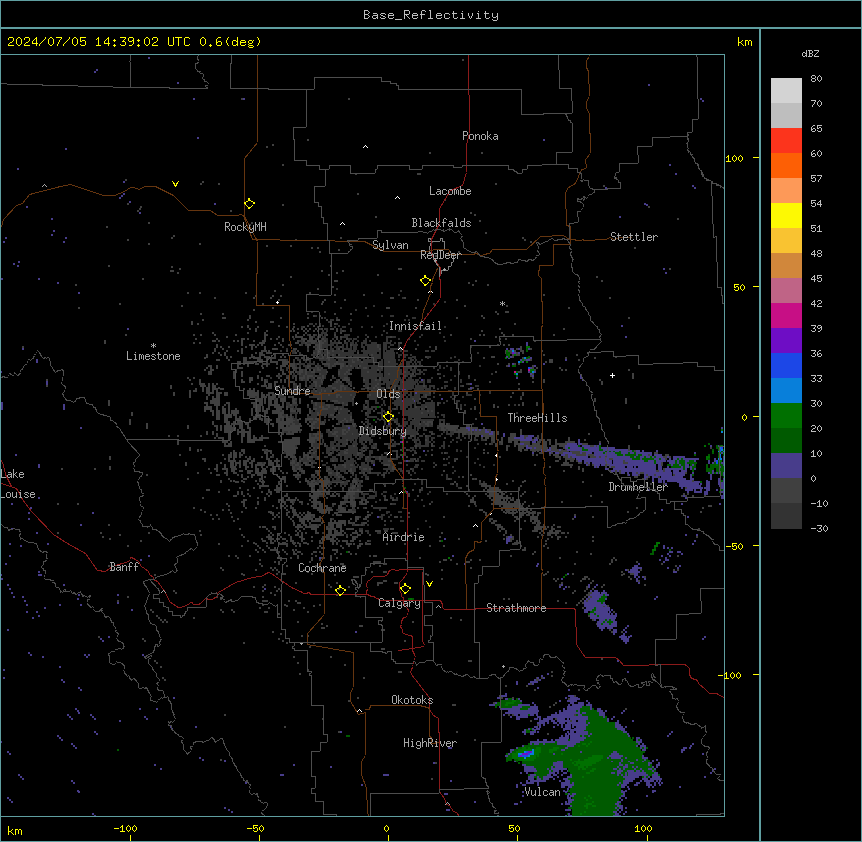Click the dBZ legend heading

[810, 53]
